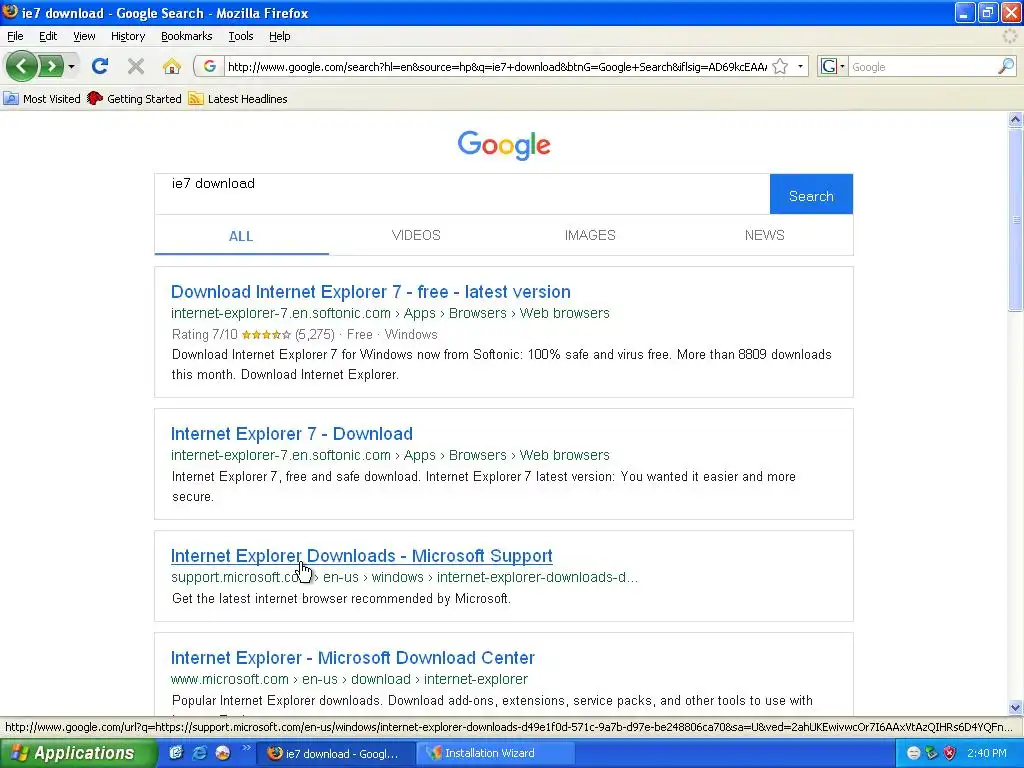
Task: Open the address bar URL history dropdown
Action: tap(800, 66)
